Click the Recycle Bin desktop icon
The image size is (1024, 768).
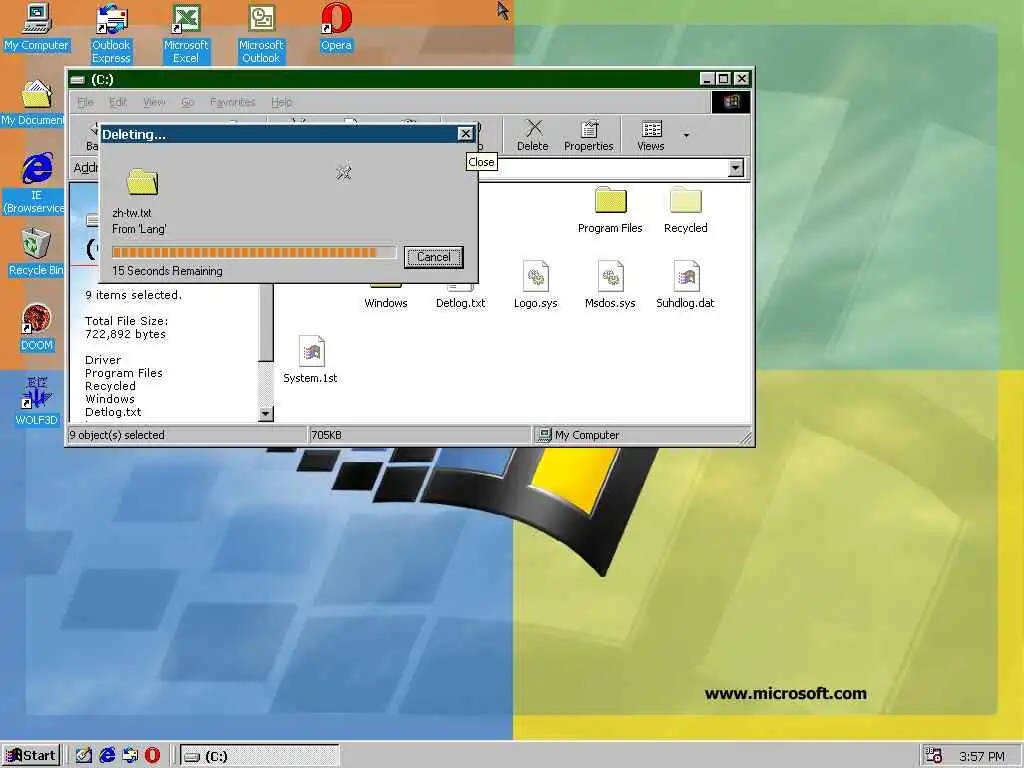click(36, 252)
